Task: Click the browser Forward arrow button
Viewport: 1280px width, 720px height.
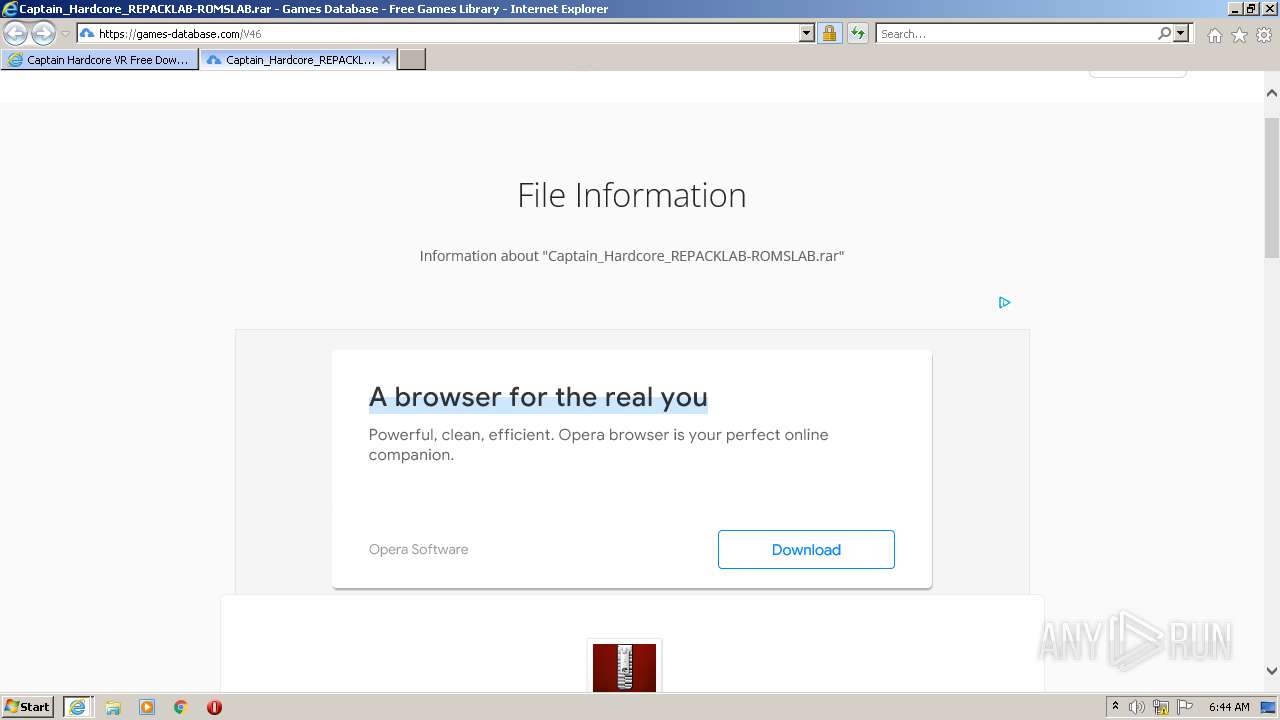Action: point(43,34)
